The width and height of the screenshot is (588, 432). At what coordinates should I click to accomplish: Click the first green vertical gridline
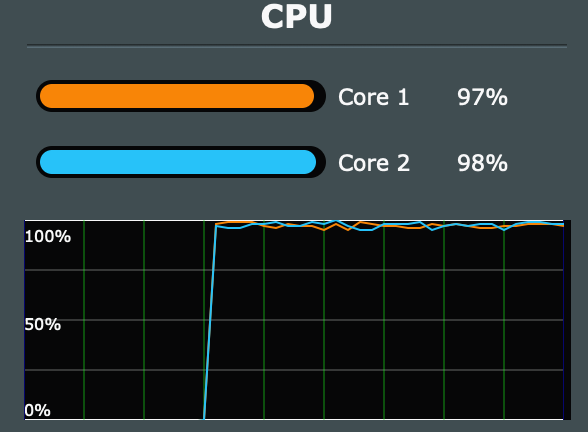[84, 320]
